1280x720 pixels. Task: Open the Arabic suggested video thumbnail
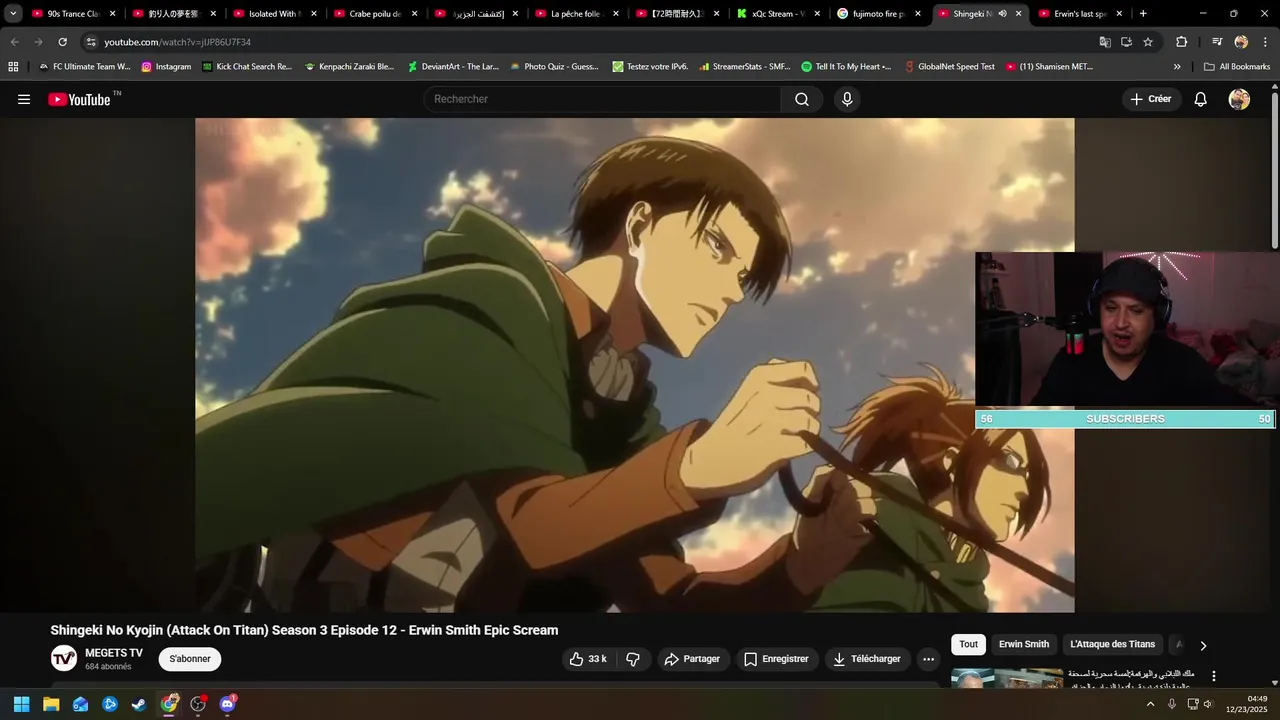1007,678
